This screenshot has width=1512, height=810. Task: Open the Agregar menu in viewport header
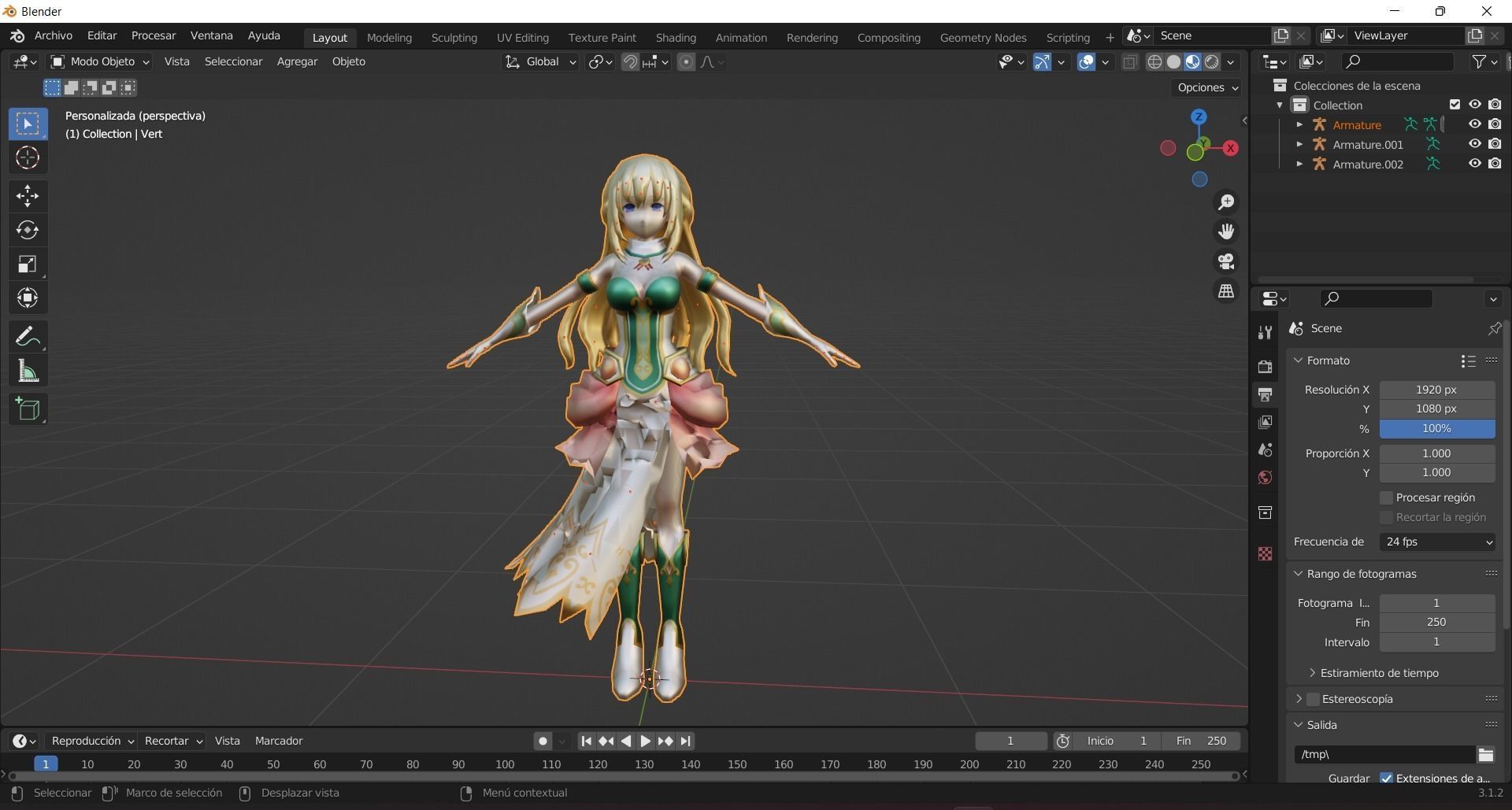(297, 62)
